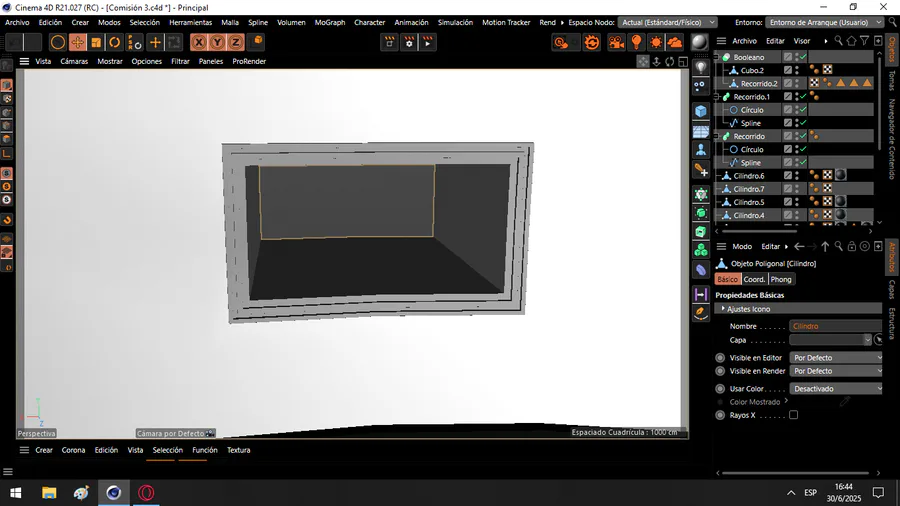Viewport: 900px width, 506px height.
Task: Select the Live Selection circle tool
Action: 57,42
